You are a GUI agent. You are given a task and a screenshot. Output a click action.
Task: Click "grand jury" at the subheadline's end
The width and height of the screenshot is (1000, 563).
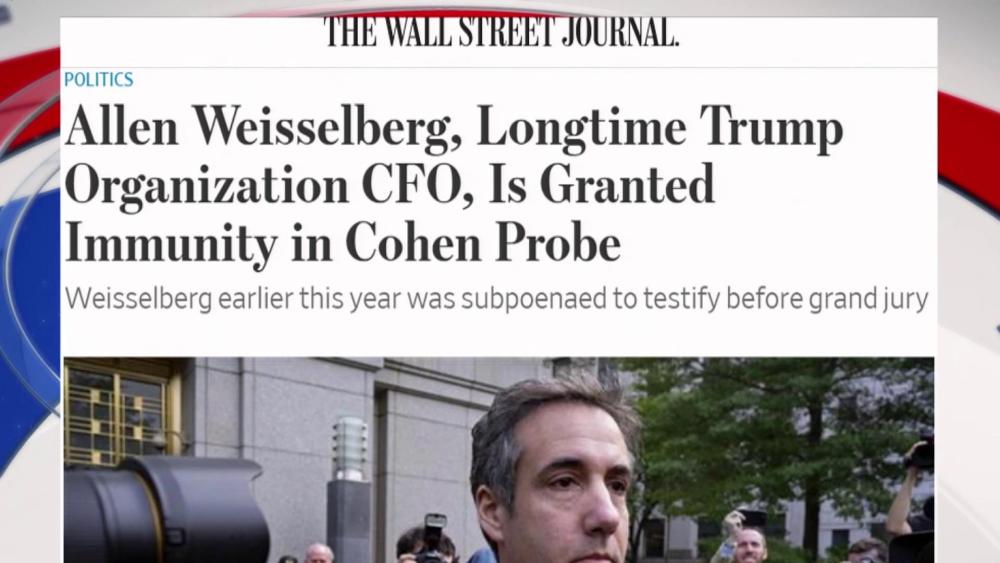[878, 298]
